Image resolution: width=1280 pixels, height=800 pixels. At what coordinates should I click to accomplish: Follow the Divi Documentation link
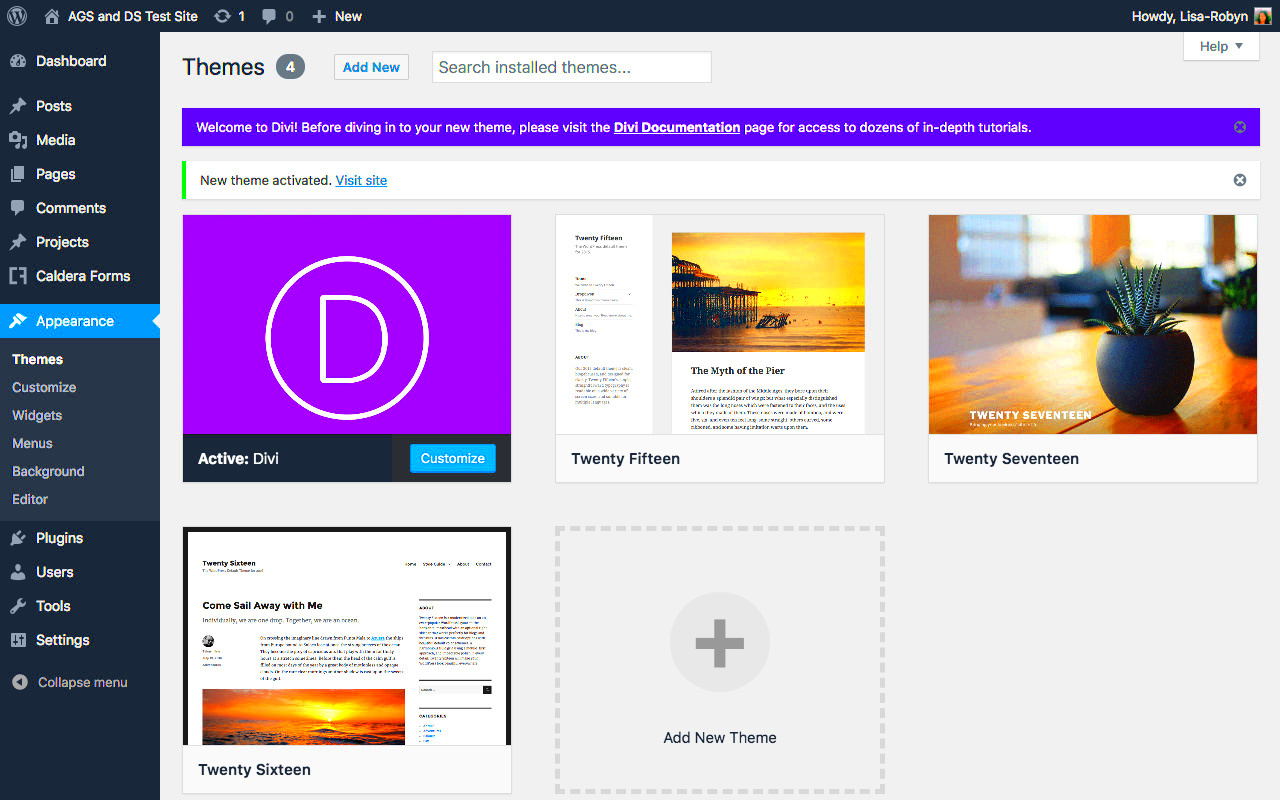coord(677,127)
